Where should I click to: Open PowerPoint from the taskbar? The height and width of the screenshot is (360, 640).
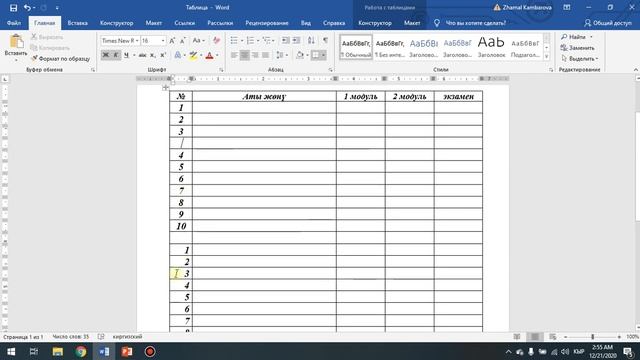(127, 351)
